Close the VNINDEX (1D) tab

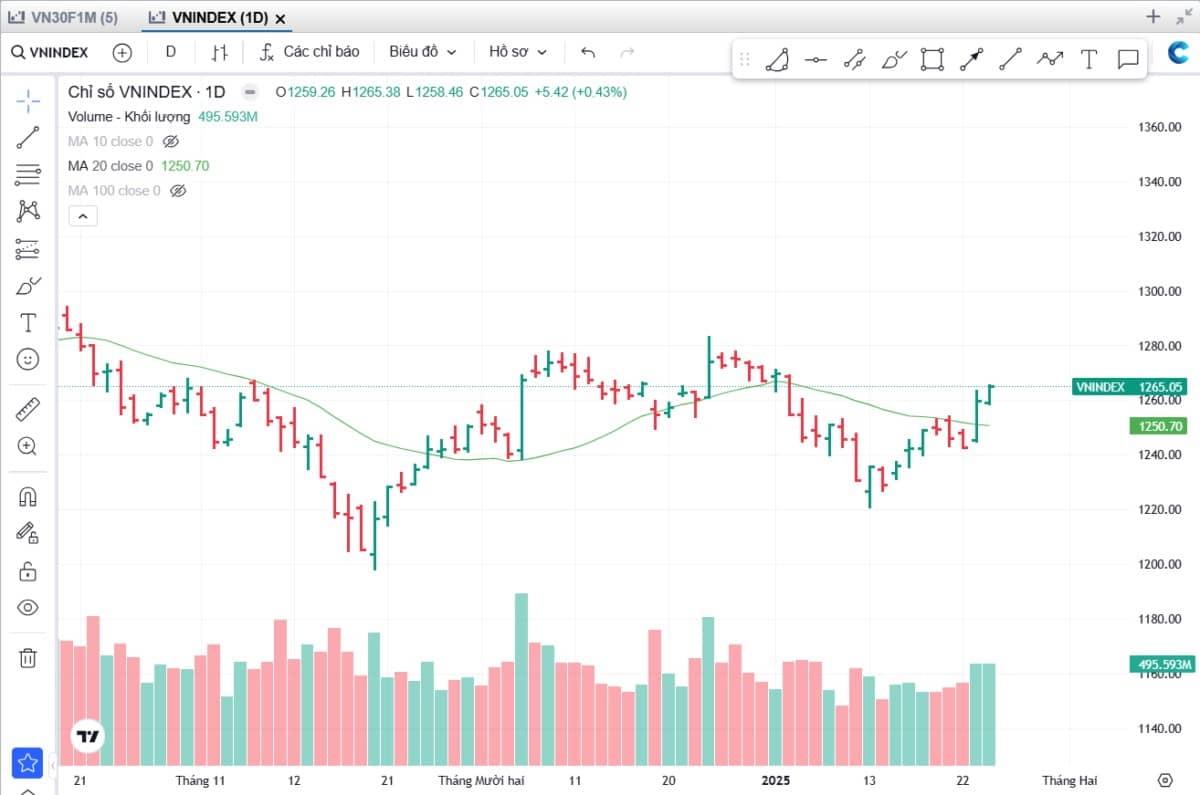(280, 19)
